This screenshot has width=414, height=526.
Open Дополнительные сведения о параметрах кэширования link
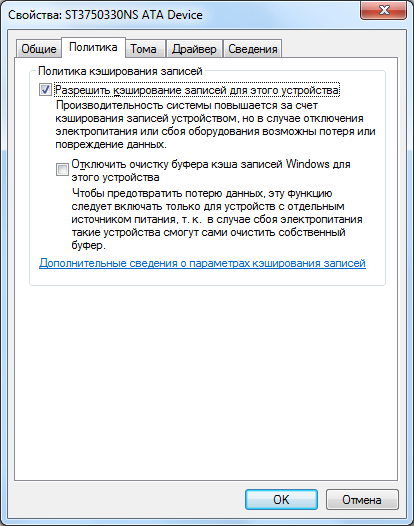coord(202,263)
